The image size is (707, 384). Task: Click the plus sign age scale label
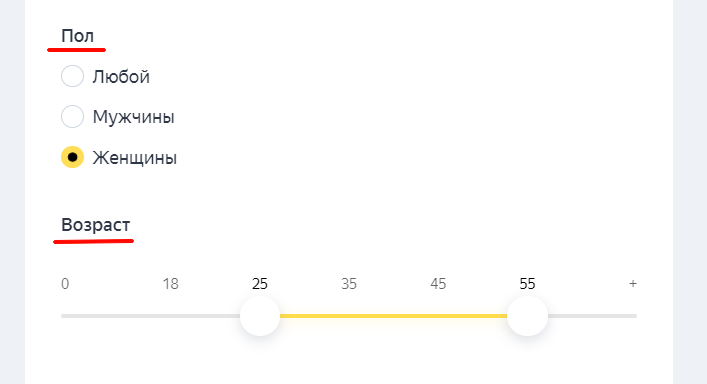[x=633, y=283]
